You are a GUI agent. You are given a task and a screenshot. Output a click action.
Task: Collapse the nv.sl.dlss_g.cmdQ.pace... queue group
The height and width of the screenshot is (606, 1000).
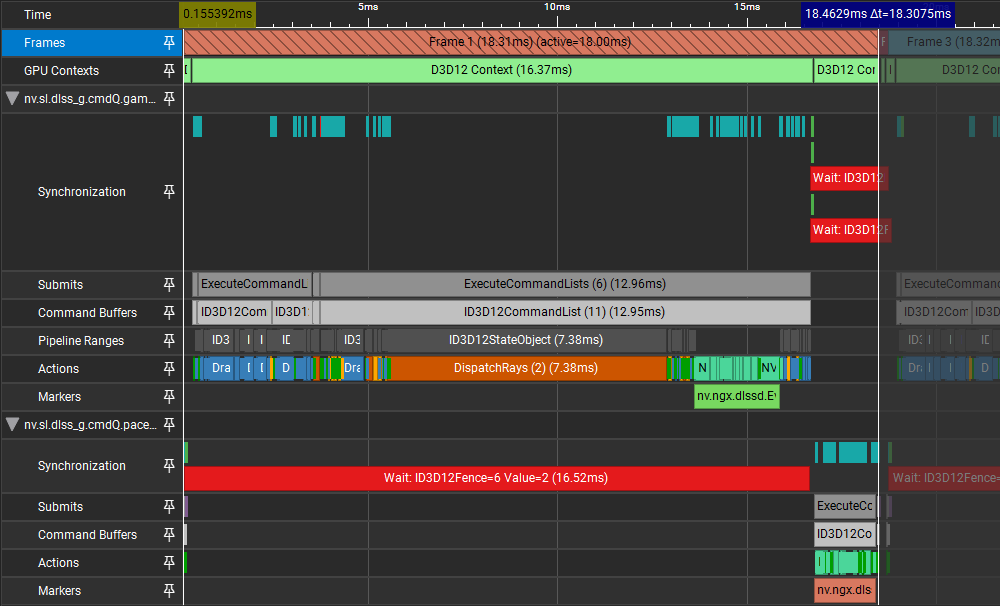(x=12, y=425)
